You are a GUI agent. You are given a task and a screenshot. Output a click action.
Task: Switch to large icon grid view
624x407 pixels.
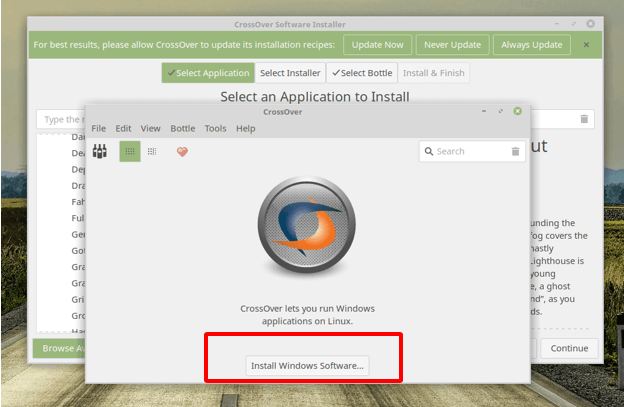(x=130, y=151)
